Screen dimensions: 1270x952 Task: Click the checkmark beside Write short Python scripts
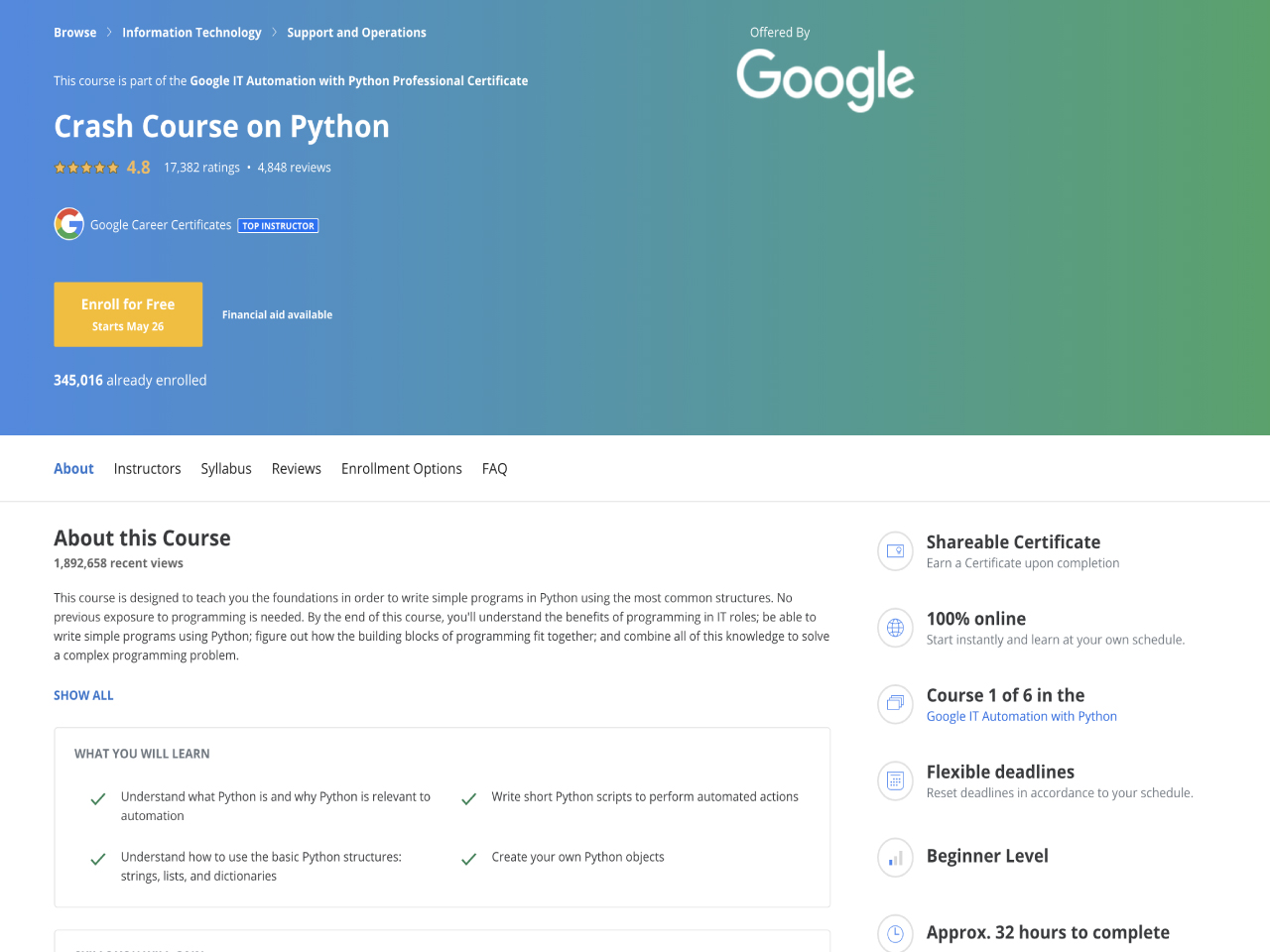pos(469,798)
